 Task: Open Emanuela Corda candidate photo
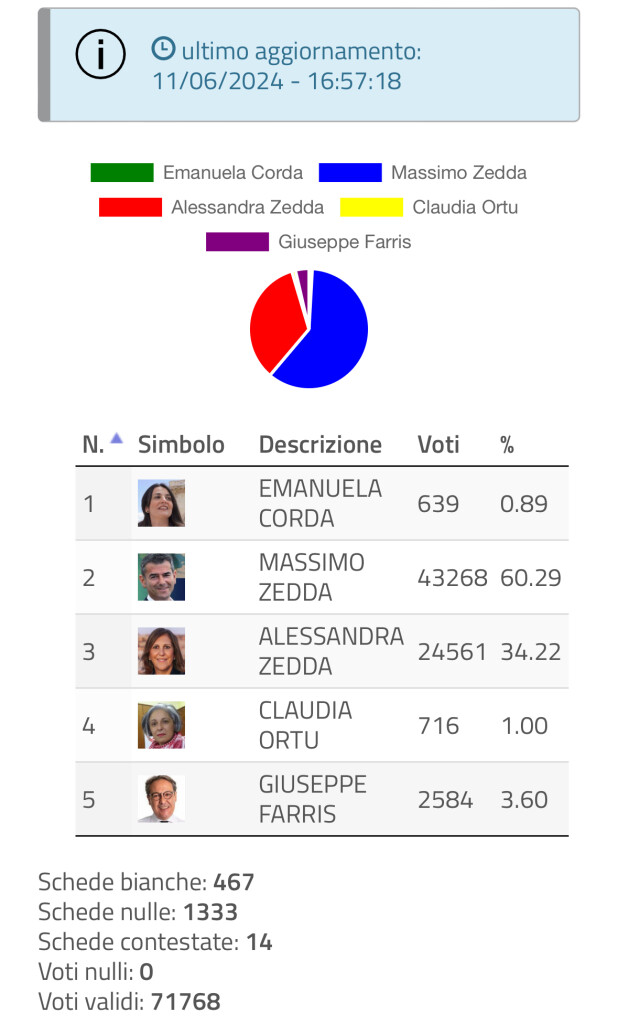pyautogui.click(x=161, y=504)
